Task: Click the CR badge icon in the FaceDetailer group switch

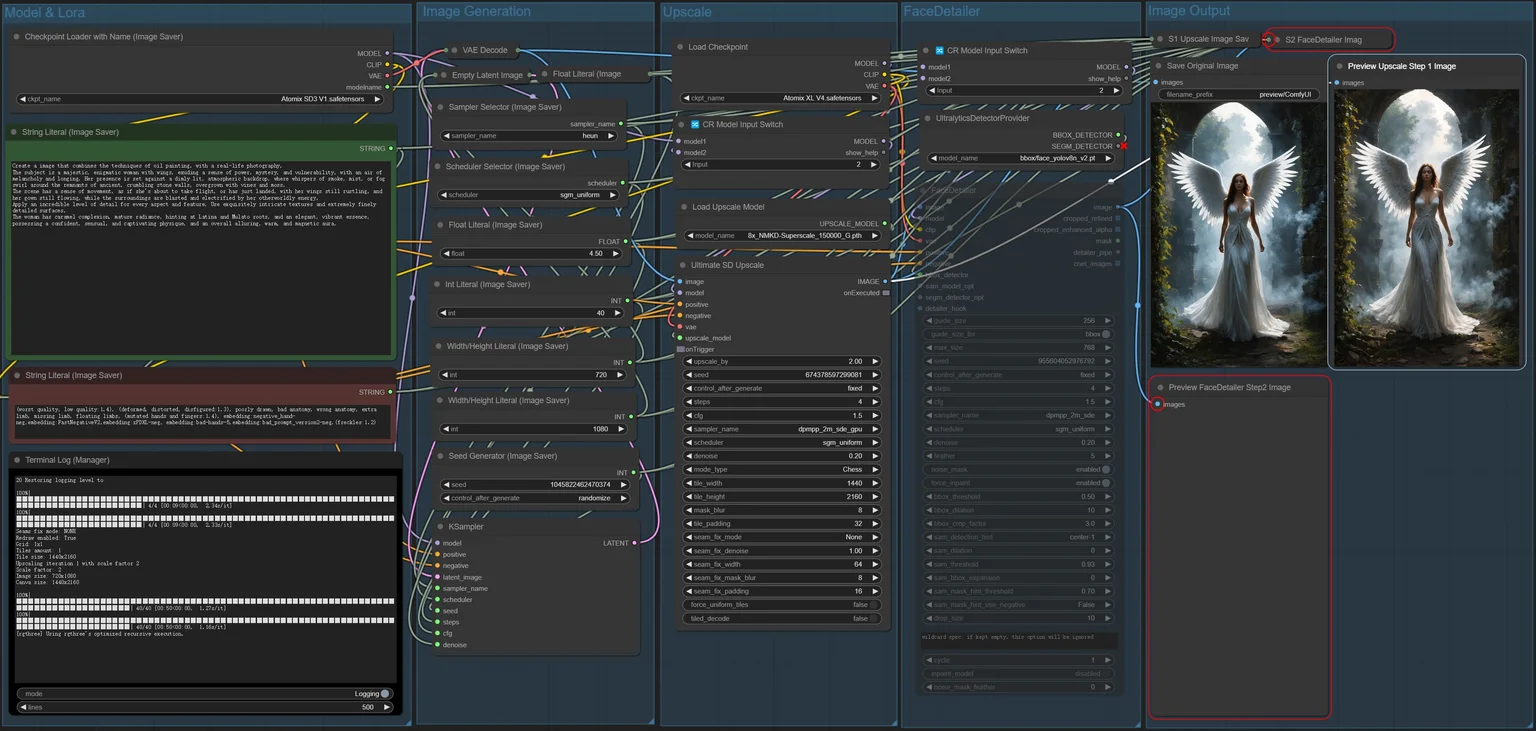Action: point(939,50)
